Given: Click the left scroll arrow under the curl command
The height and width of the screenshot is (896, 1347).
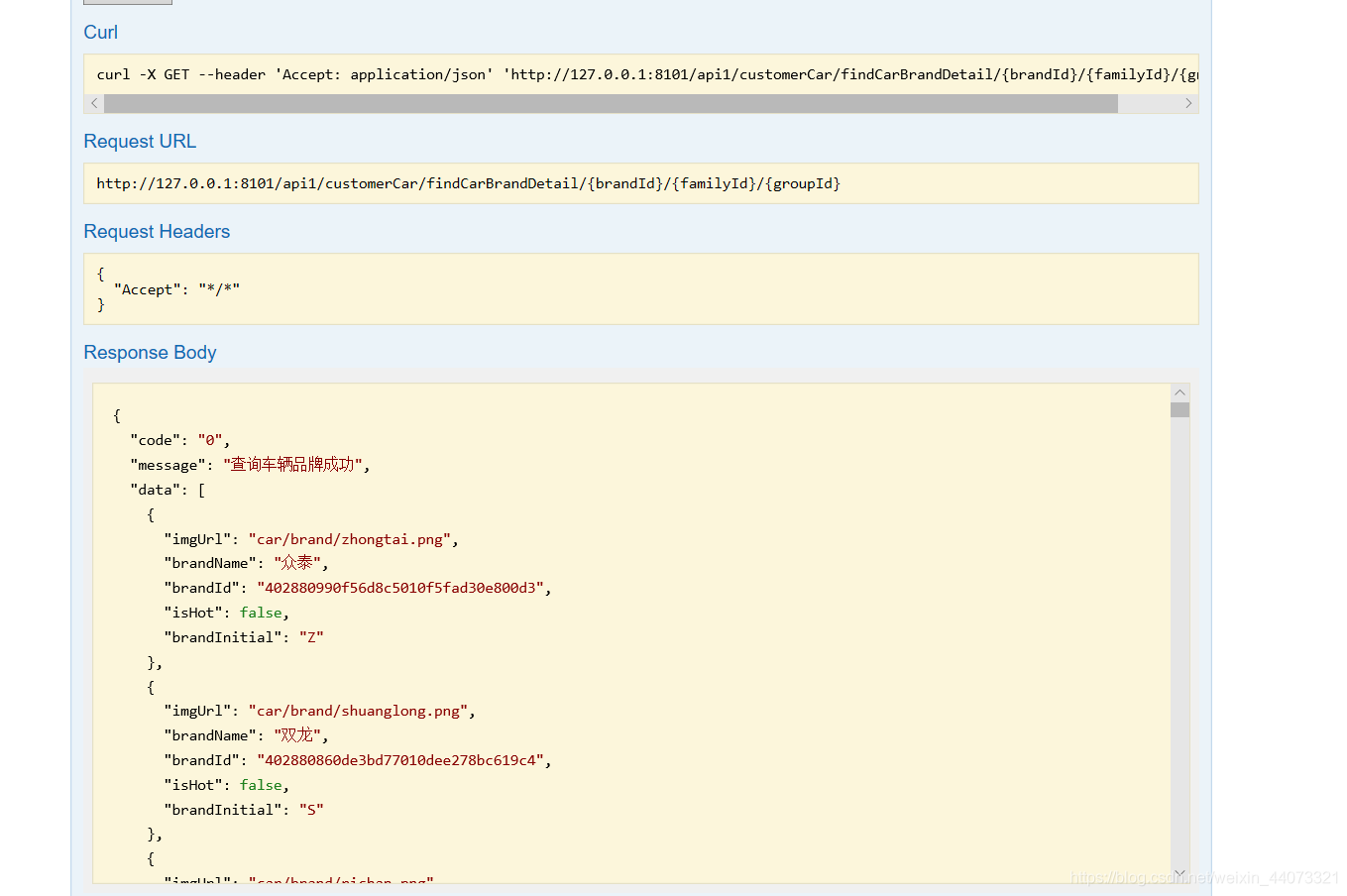Looking at the screenshot, I should 94,103.
